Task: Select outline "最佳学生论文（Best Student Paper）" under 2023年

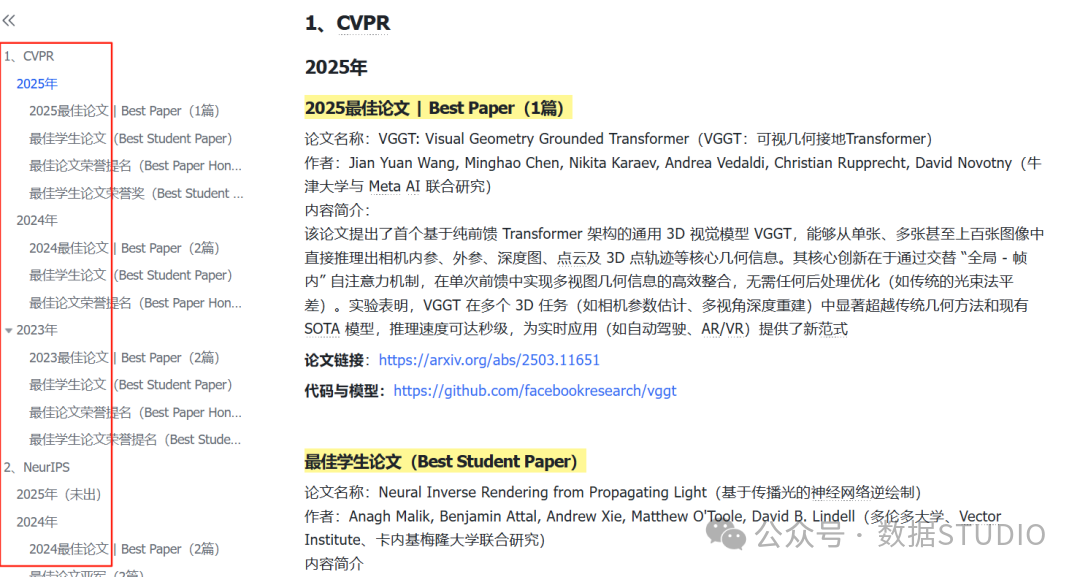Action: [x=130, y=385]
